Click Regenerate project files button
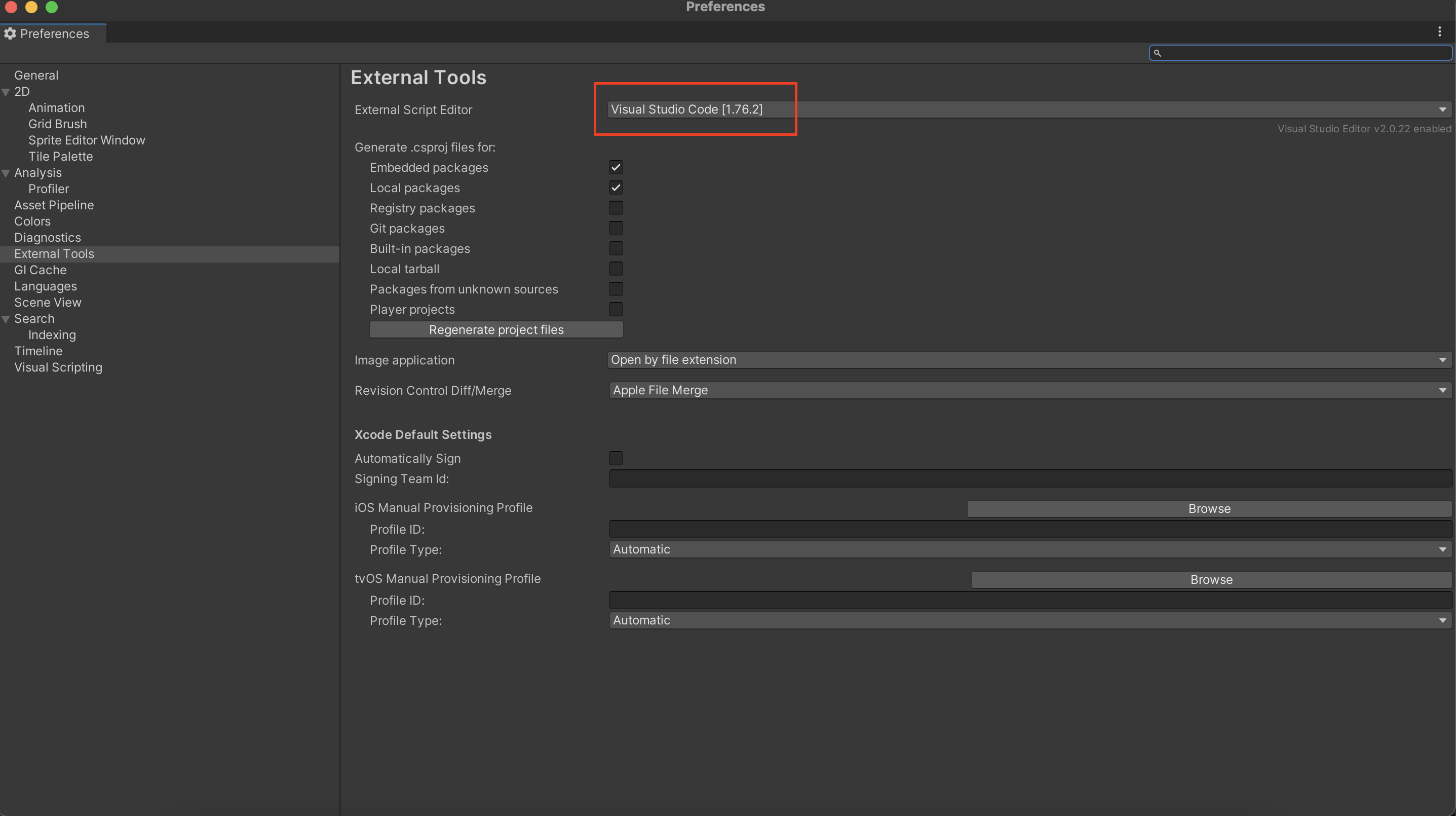This screenshot has width=1456, height=816. tap(496, 329)
